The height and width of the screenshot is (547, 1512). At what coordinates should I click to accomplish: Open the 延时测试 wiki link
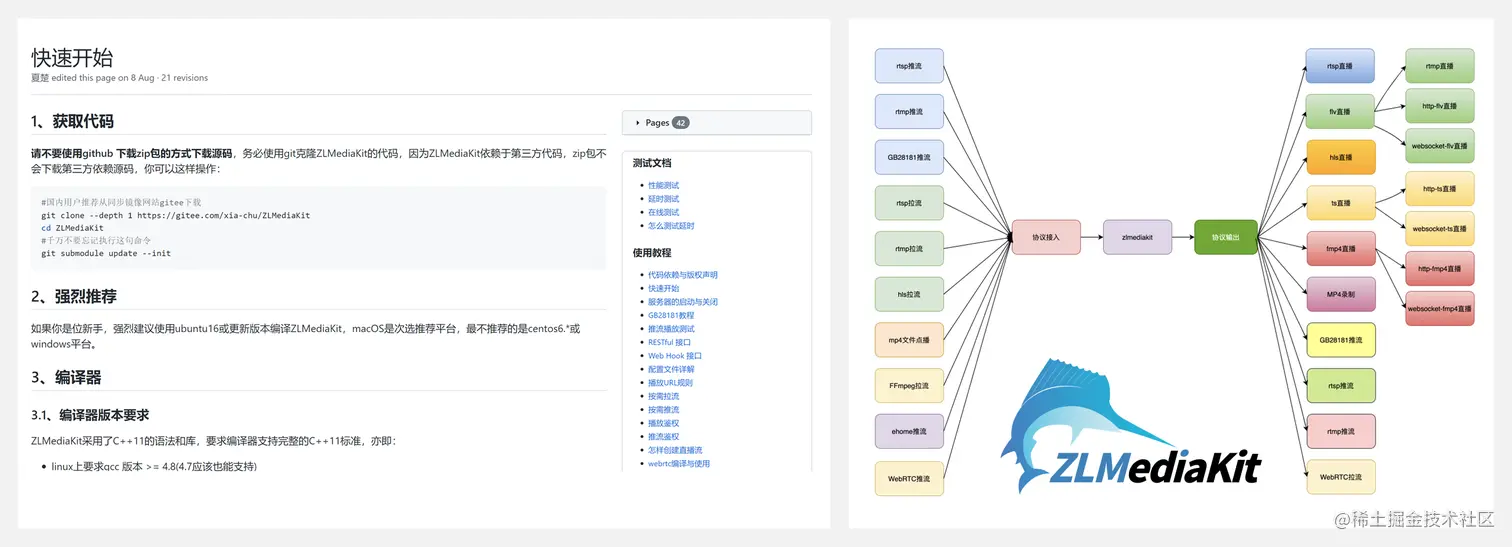[663, 199]
